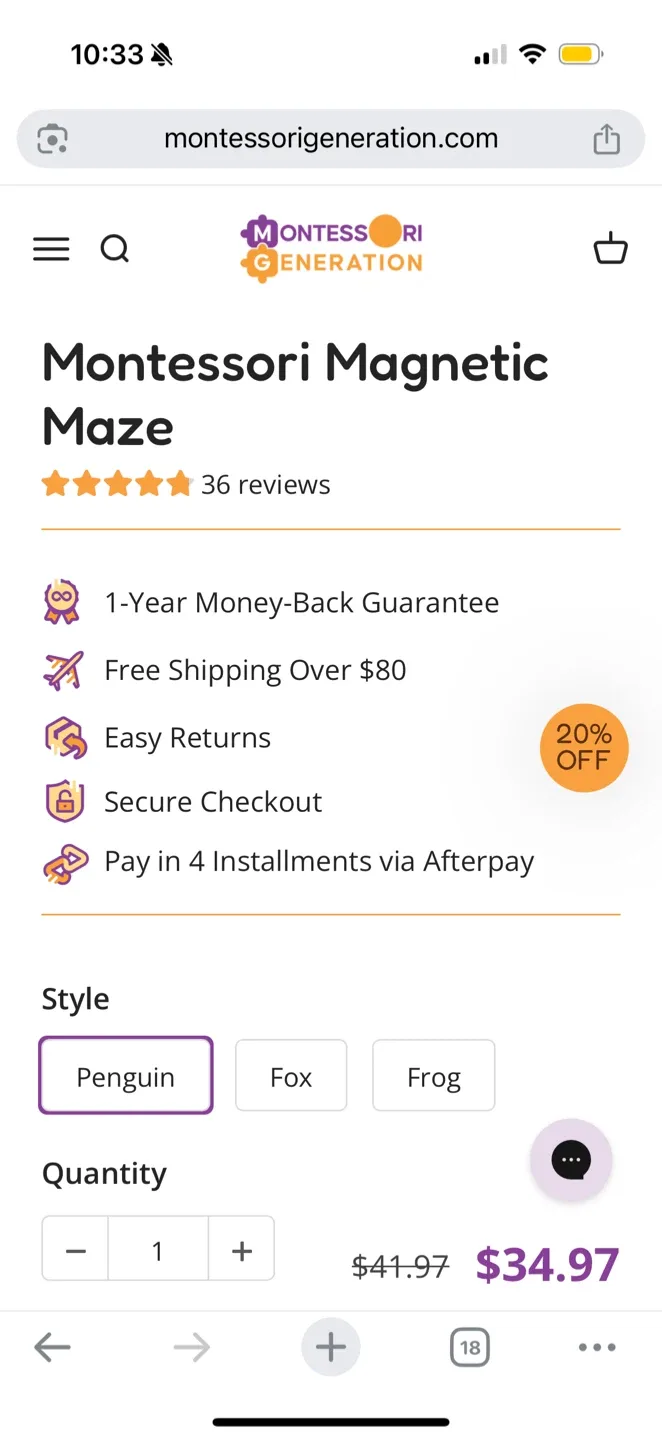Choose the Fox style option
This screenshot has width=662, height=1440.
click(x=291, y=1076)
